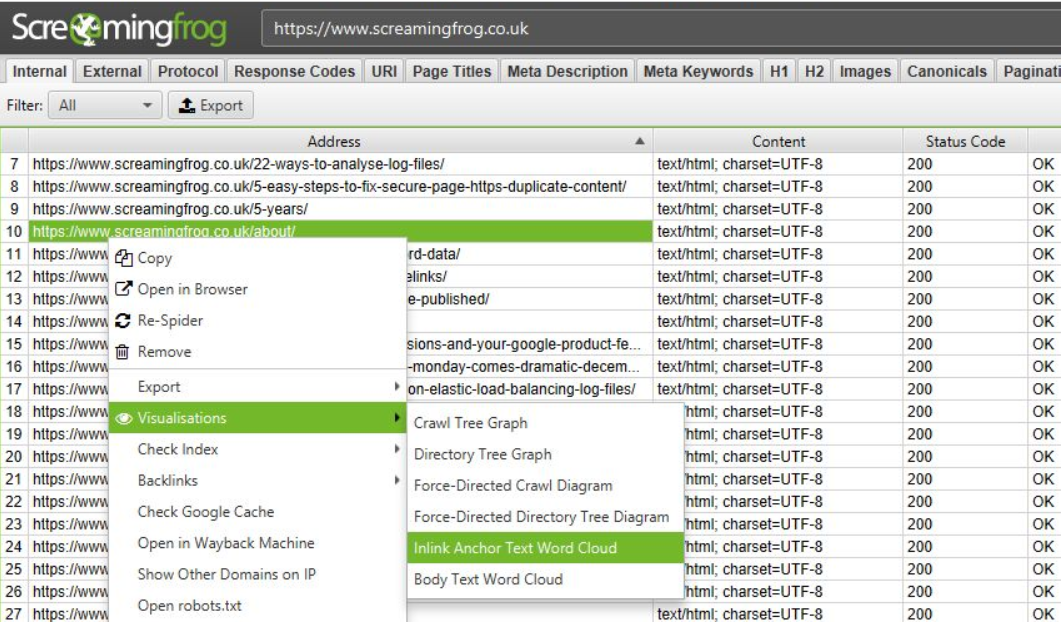Click the Copy icon in context menu

click(x=123, y=258)
